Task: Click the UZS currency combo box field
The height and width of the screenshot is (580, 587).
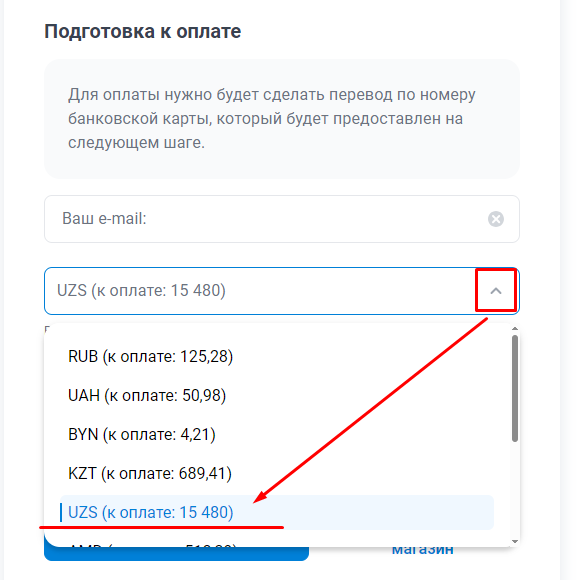Action: [282, 291]
